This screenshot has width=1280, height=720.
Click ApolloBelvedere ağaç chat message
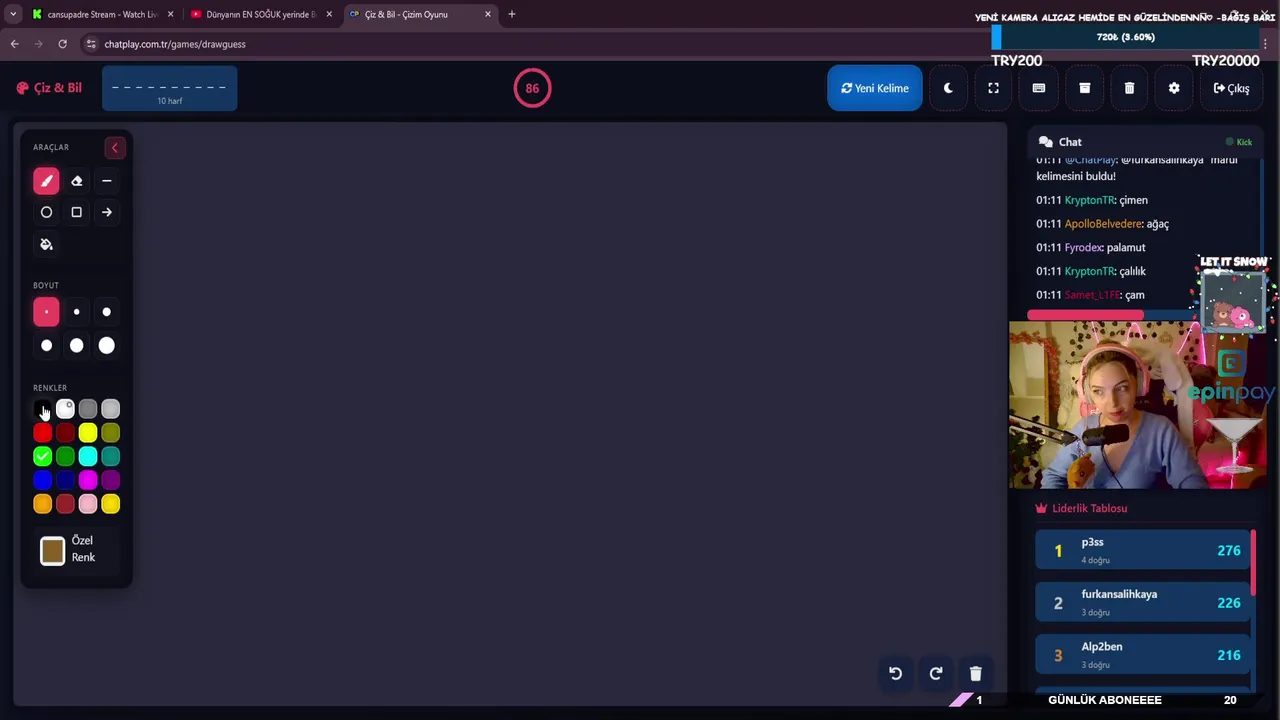click(x=1102, y=224)
